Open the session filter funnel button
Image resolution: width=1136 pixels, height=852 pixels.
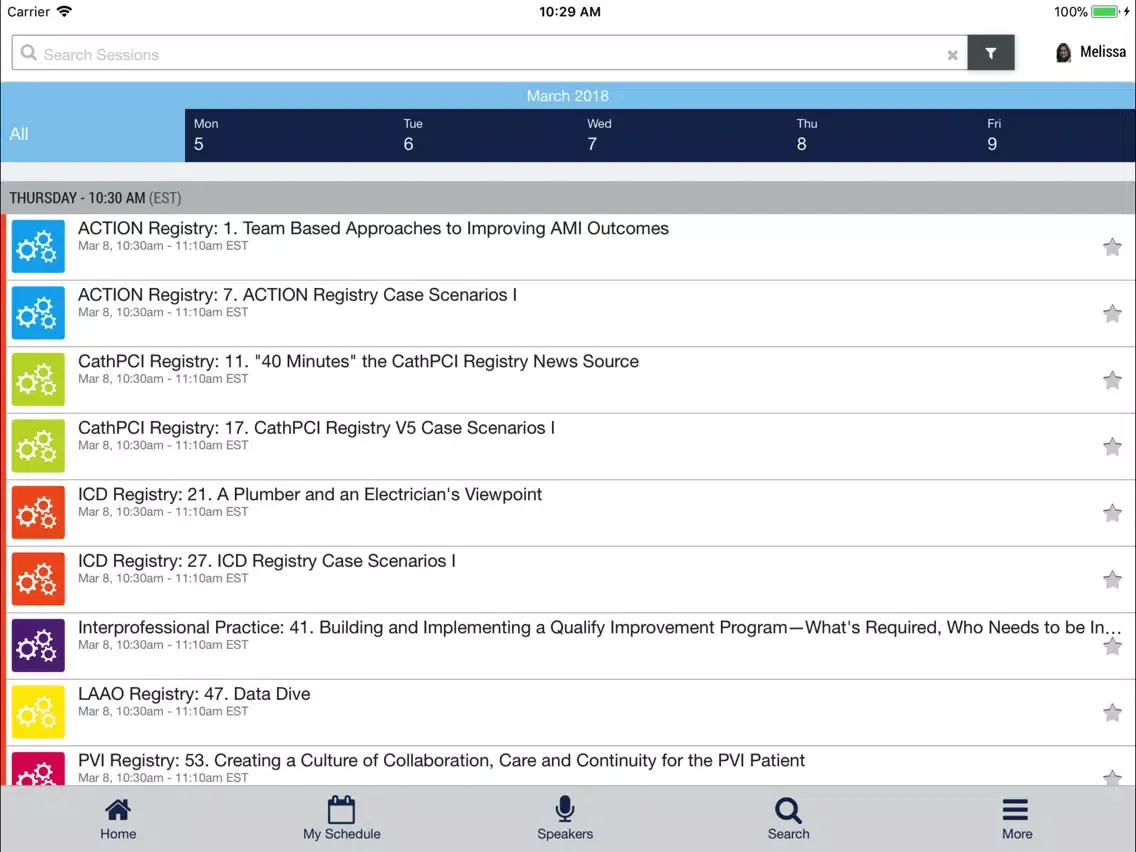click(x=990, y=53)
